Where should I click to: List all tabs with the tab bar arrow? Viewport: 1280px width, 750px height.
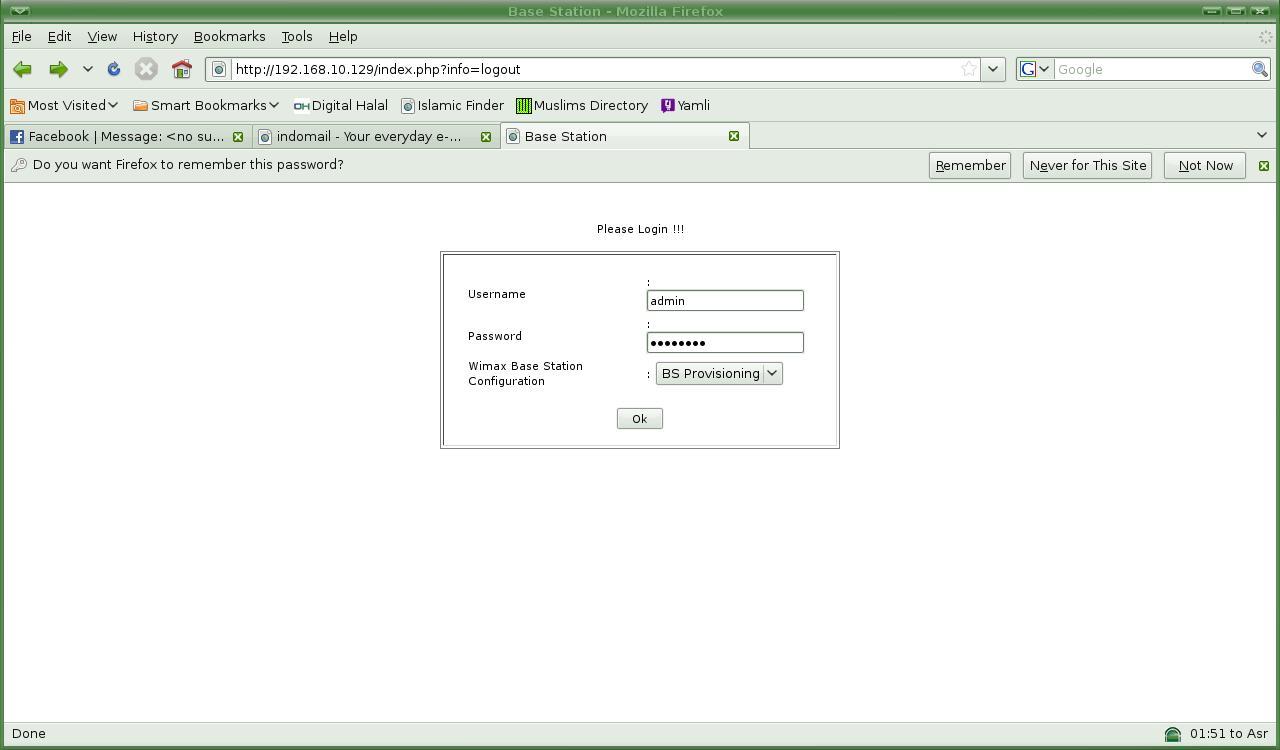[x=1261, y=135]
